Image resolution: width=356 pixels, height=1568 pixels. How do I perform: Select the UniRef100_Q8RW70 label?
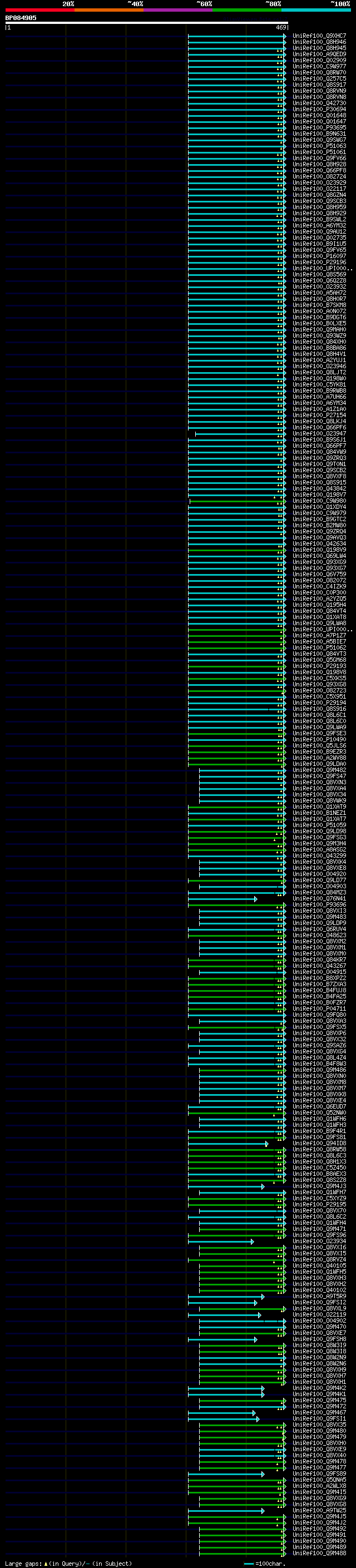319,72
